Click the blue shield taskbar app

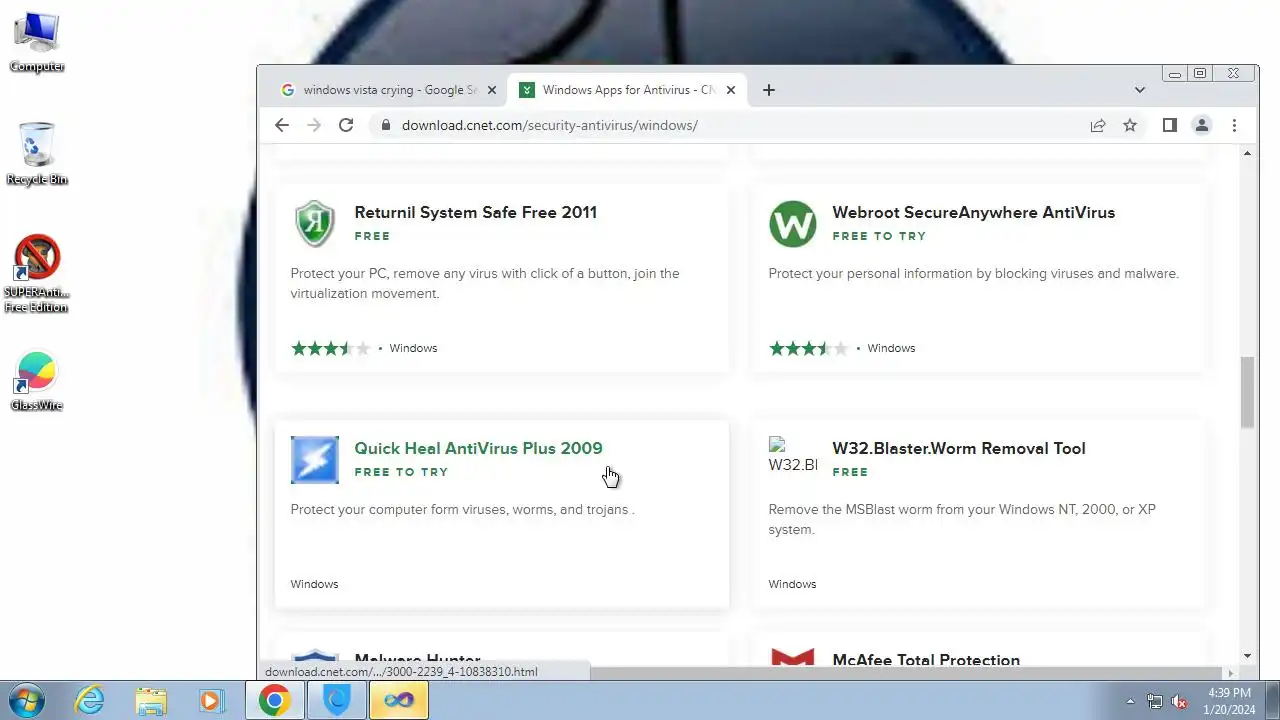point(337,701)
